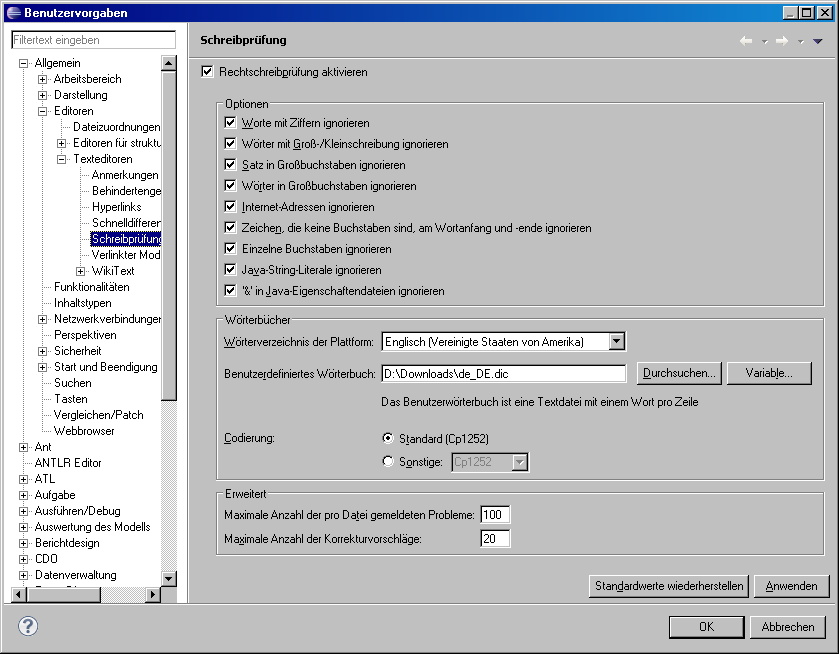The width and height of the screenshot is (839, 654).
Task: Toggle Rechtschreibprüfung aktivieren checkbox
Action: click(208, 72)
